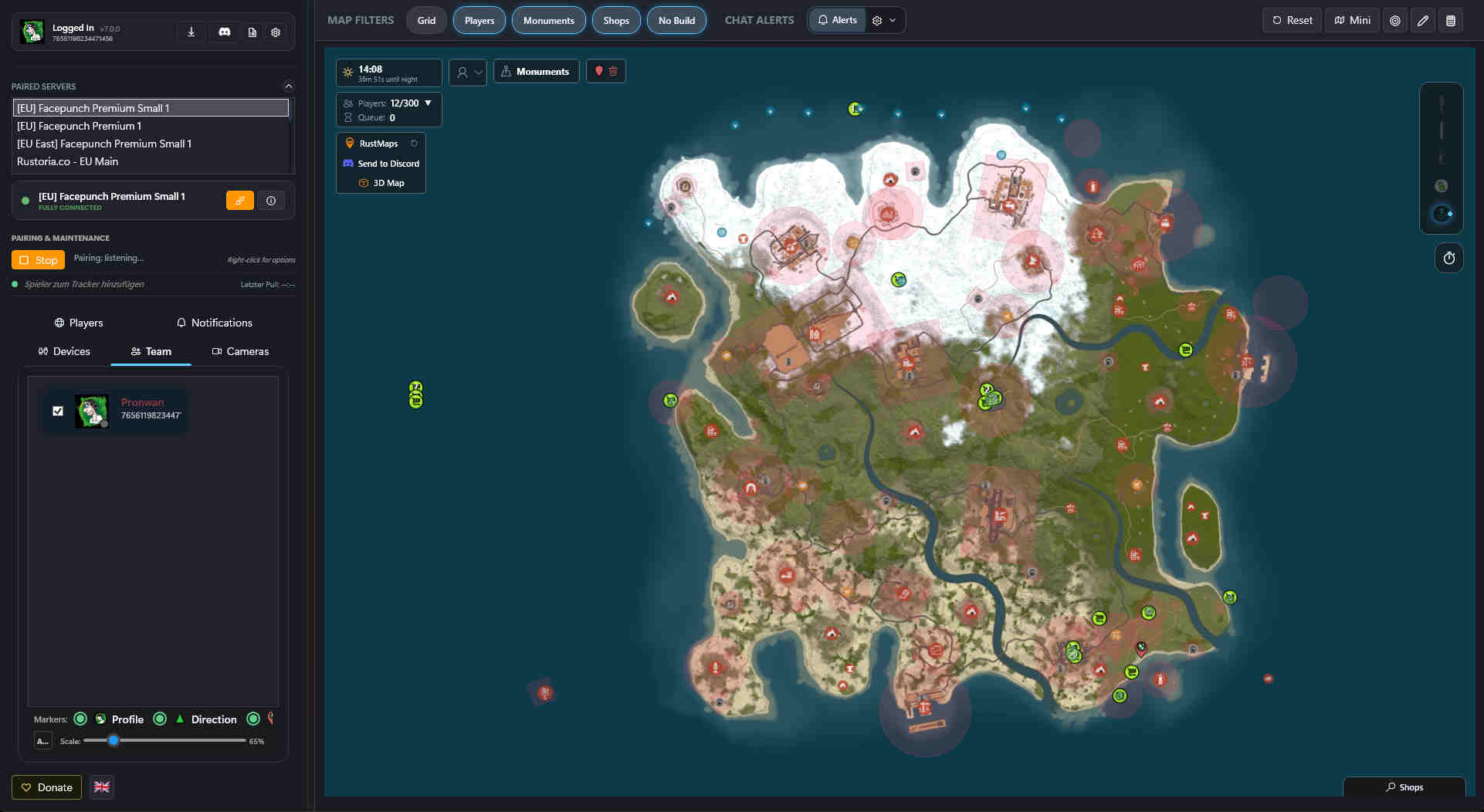Screen dimensions: 1484x812
Task: Reset the map view
Action: [x=1292, y=21]
